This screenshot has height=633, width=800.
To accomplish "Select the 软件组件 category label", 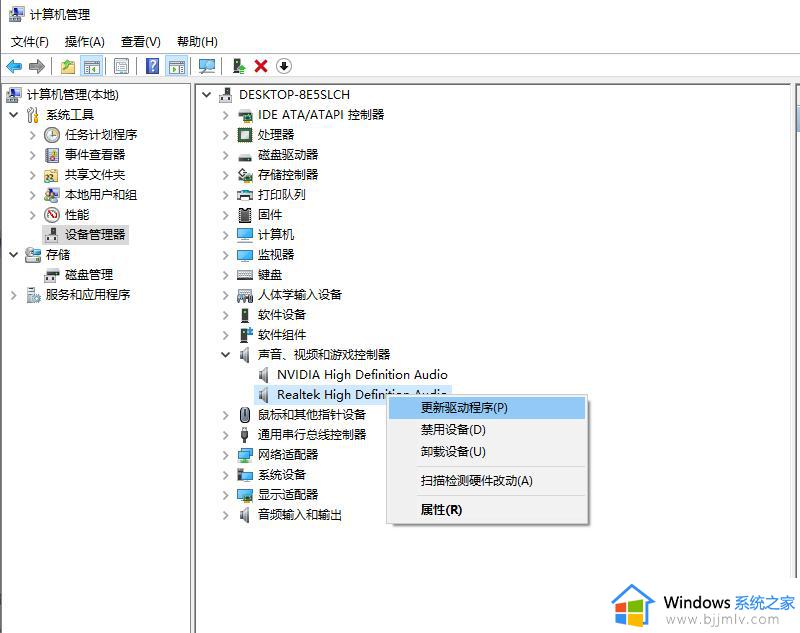I will tap(282, 335).
